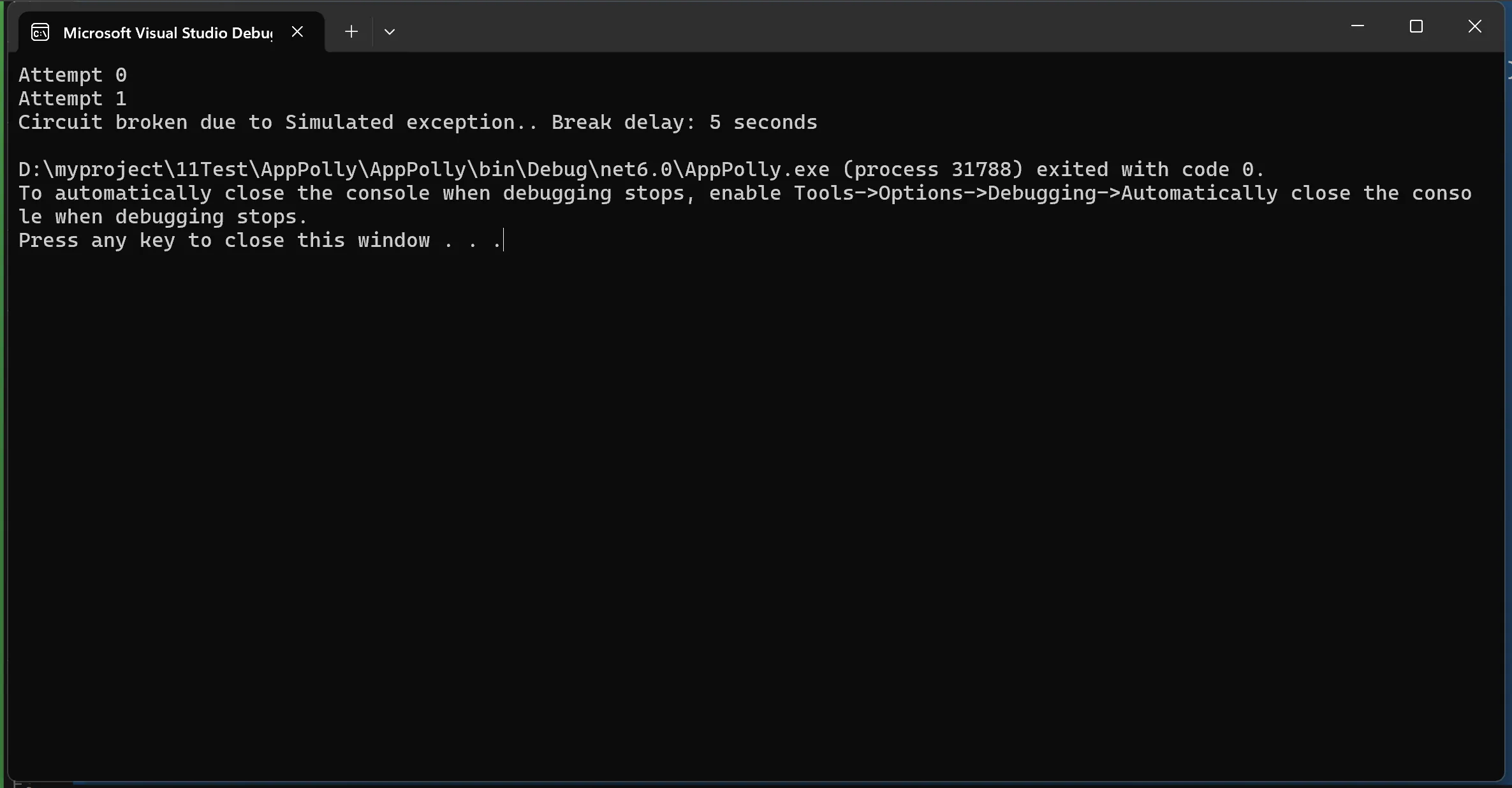
Task: Click the AppPolly.exe file path text
Action: 423,170
